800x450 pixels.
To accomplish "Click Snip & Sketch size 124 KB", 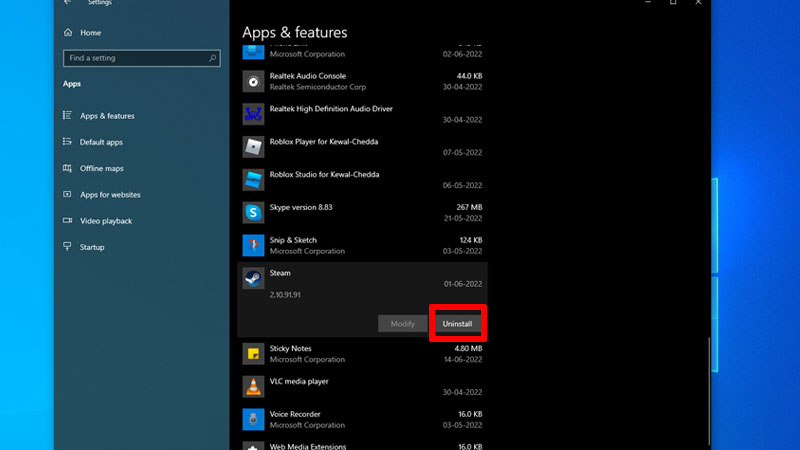I will (470, 240).
